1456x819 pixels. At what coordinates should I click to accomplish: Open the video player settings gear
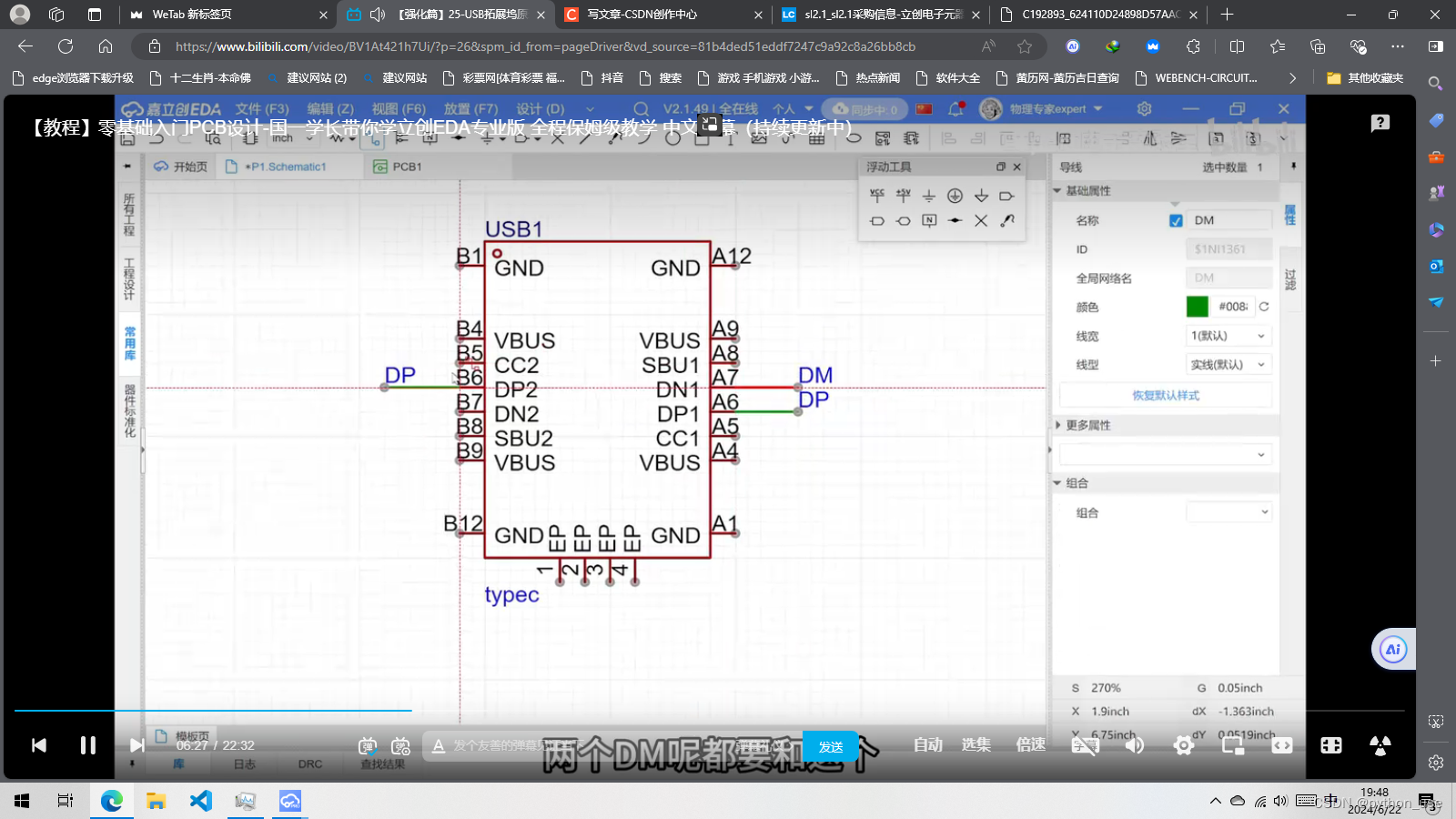[x=1183, y=745]
